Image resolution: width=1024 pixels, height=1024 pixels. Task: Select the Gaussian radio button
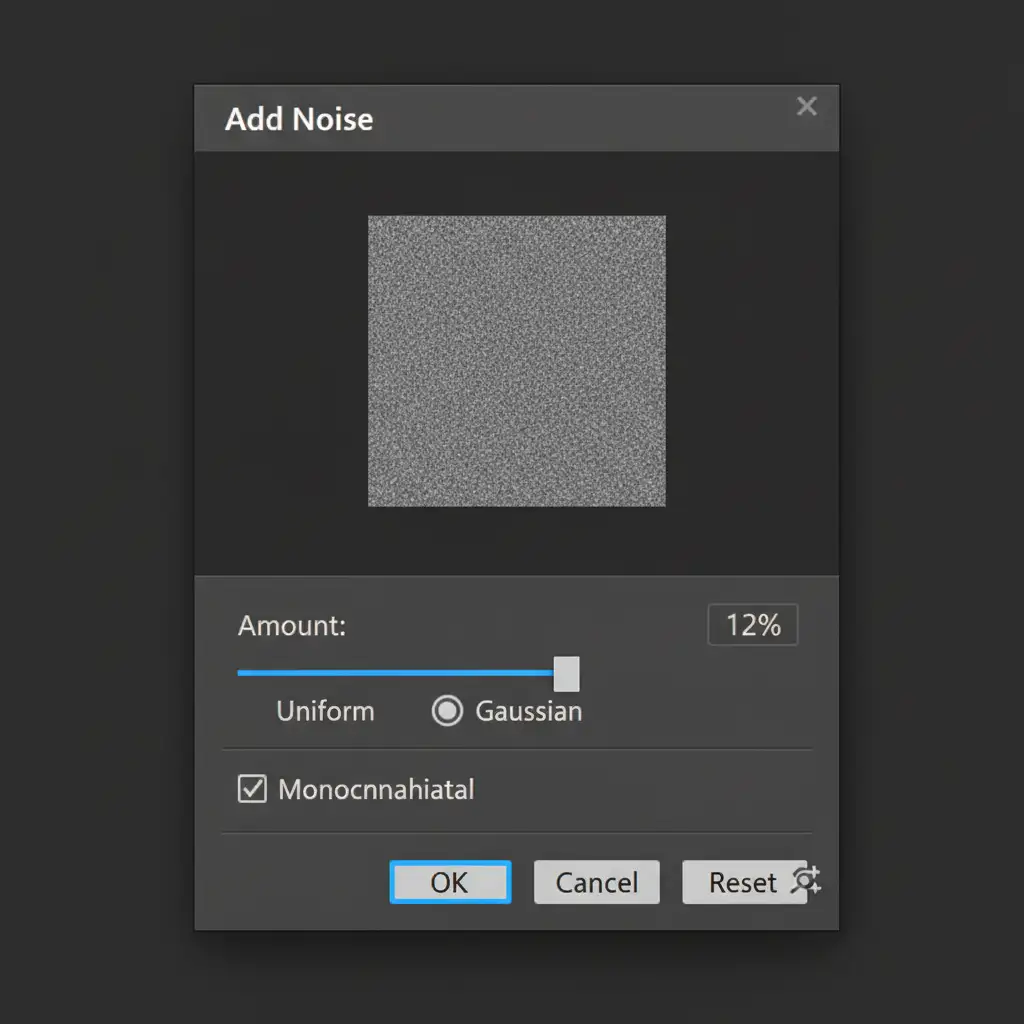[447, 711]
